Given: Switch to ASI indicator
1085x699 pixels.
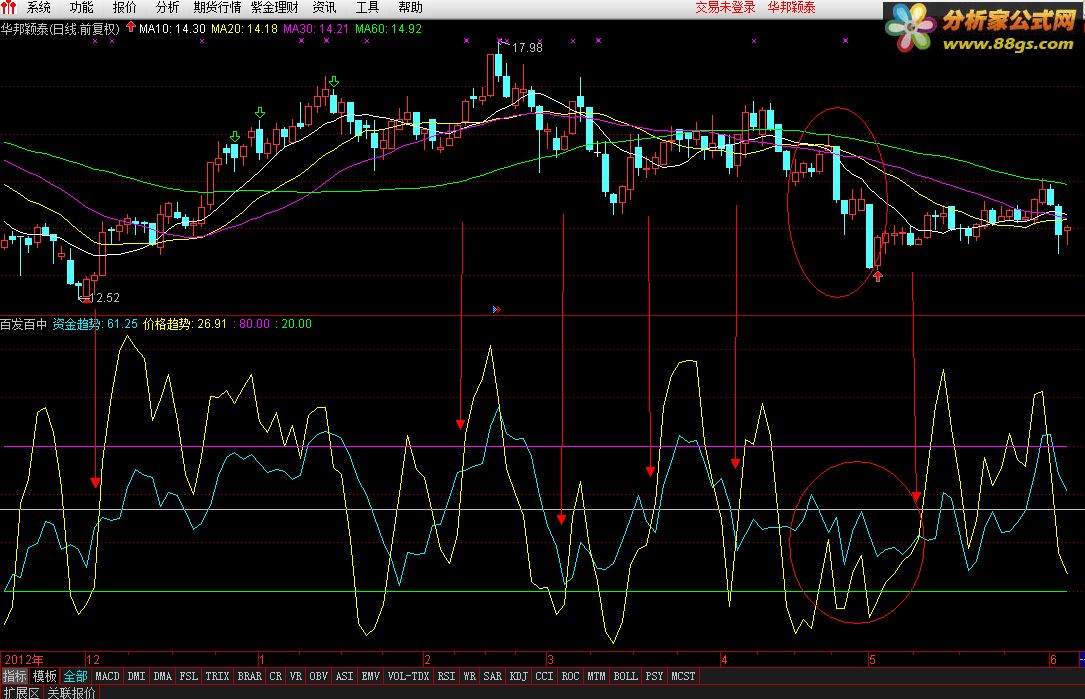Looking at the screenshot, I should click(345, 676).
